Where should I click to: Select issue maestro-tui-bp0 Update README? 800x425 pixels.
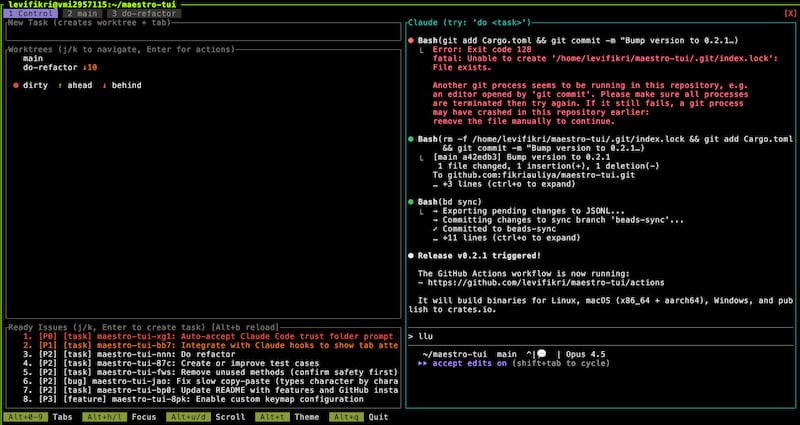210,390
